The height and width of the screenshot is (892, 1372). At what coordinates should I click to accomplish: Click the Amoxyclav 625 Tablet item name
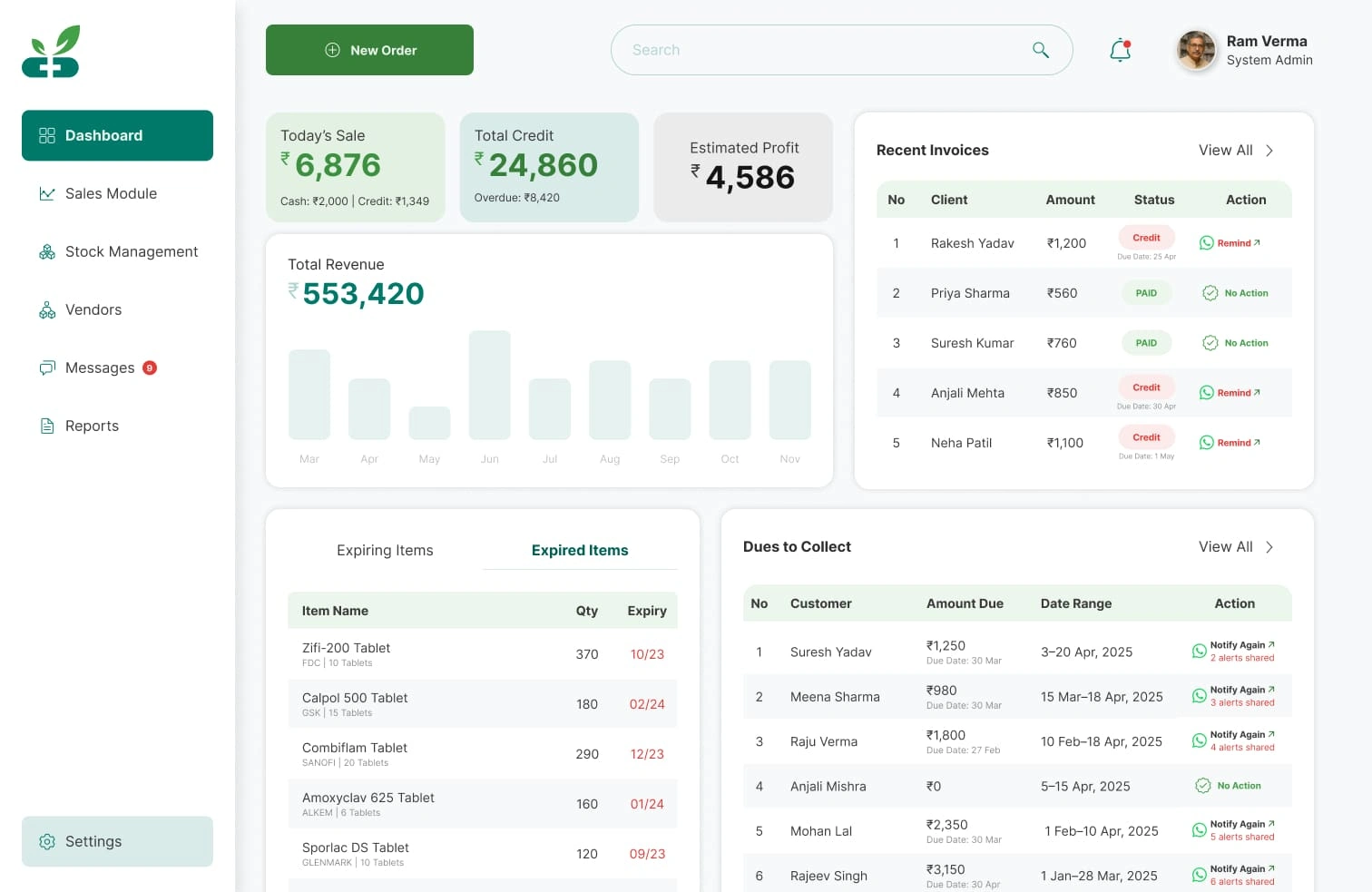(x=368, y=798)
